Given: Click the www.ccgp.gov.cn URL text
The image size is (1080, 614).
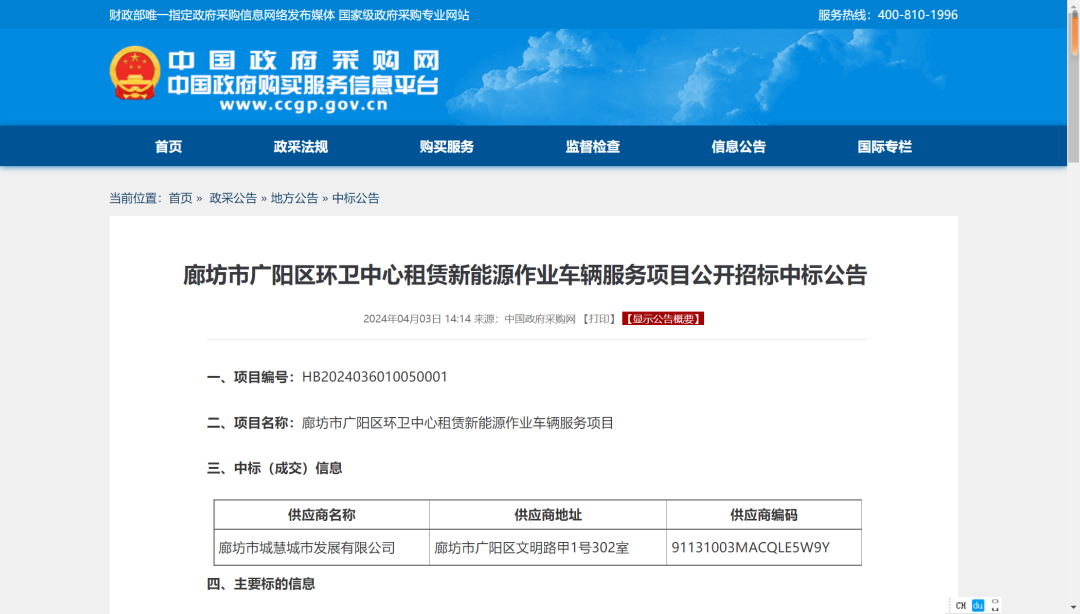Looking at the screenshot, I should click(x=304, y=105).
